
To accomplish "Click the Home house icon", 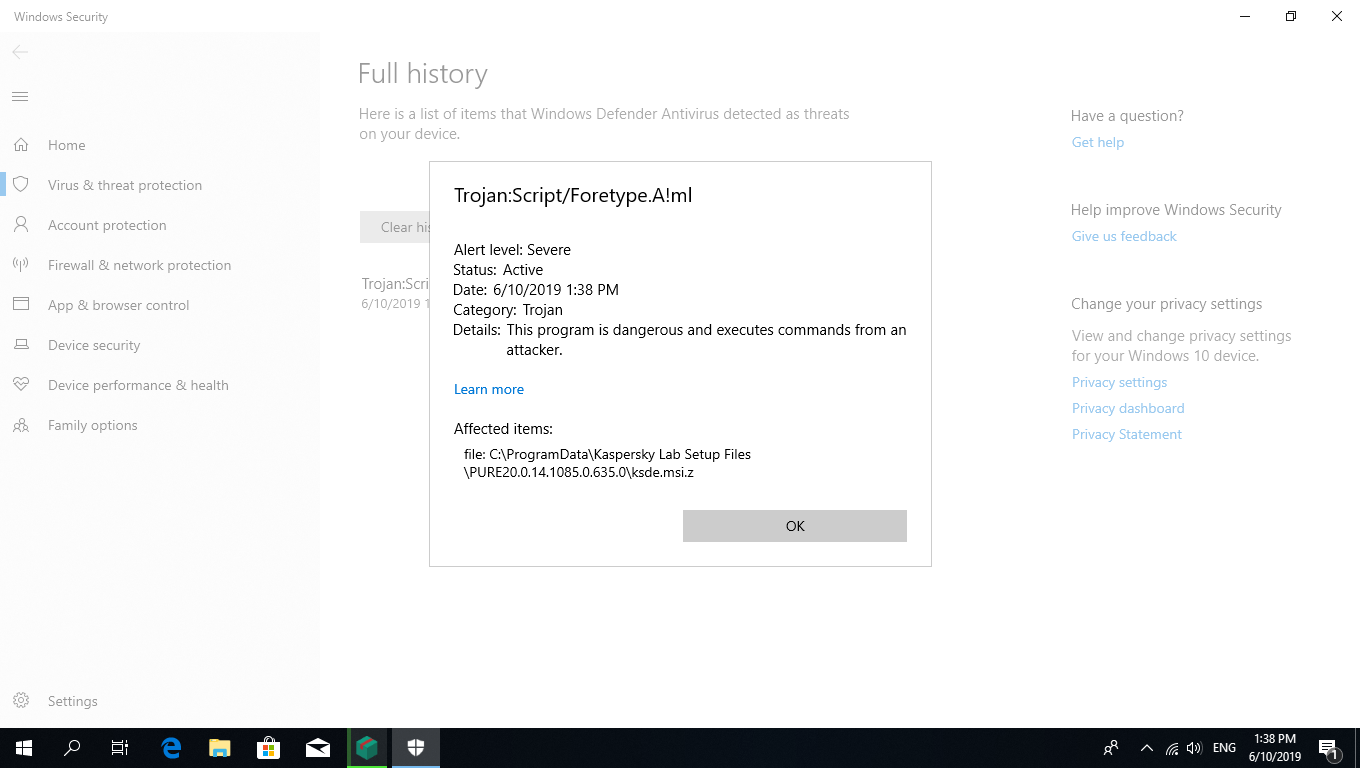I will tap(21, 145).
